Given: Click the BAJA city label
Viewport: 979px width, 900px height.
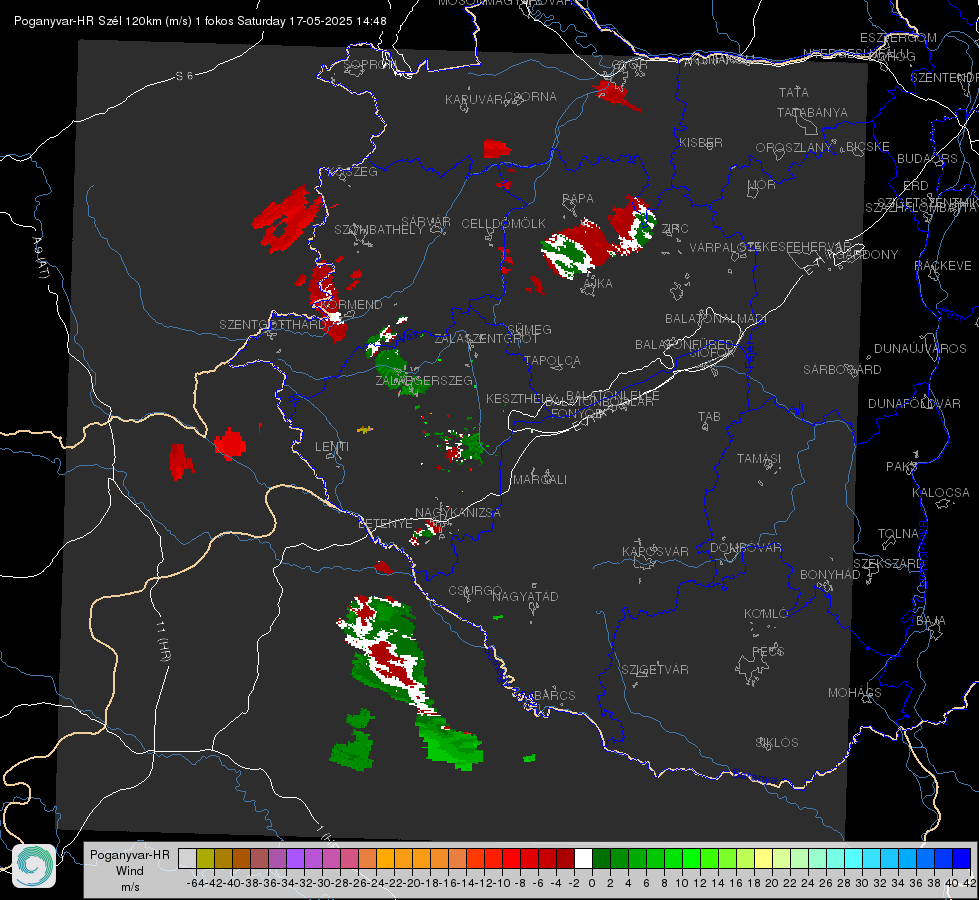Looking at the screenshot, I should click(931, 621).
